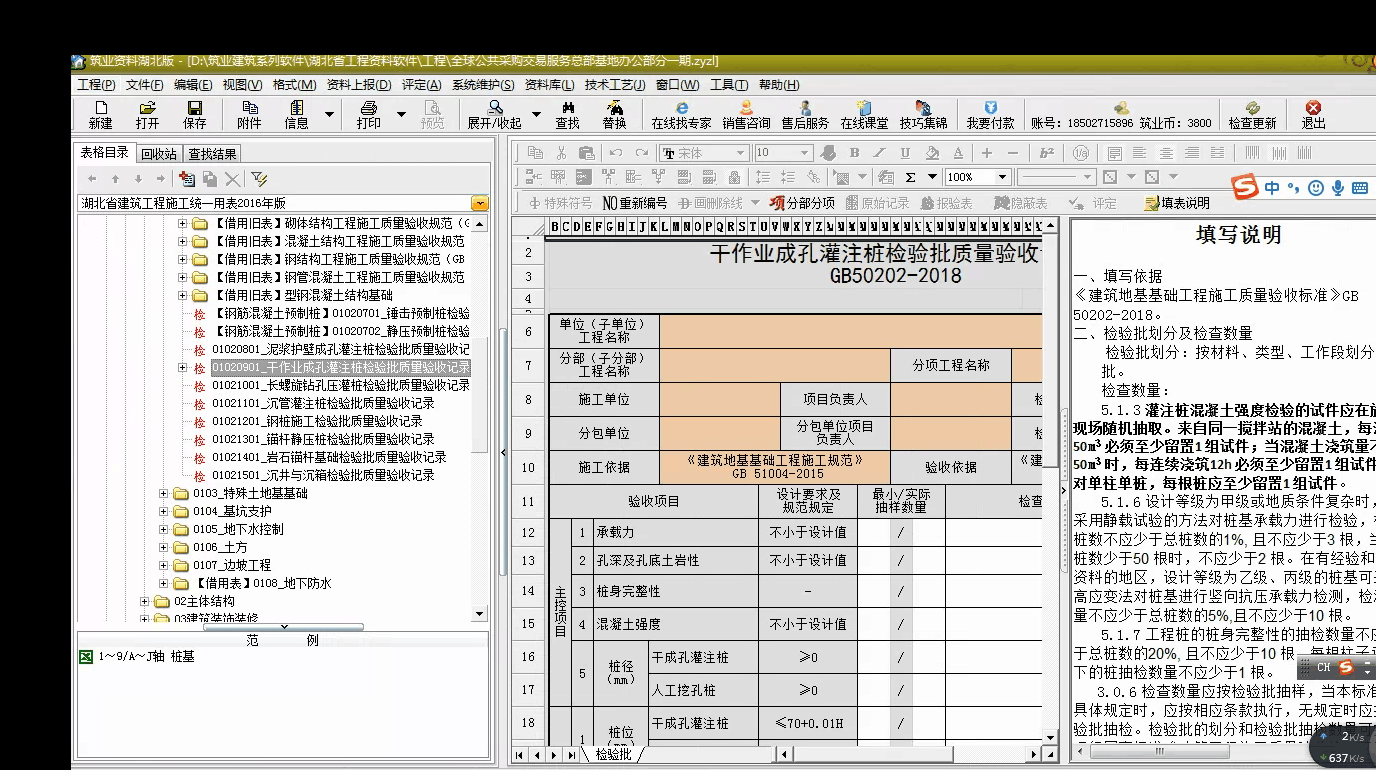Image resolution: width=1376 pixels, height=770 pixels.
Task: Expand the 0106_土方 folder
Action: click(x=165, y=547)
